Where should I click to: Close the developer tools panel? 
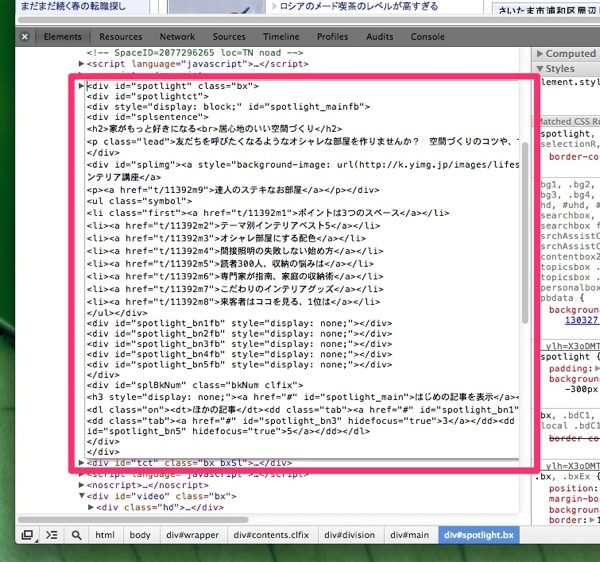[25, 37]
